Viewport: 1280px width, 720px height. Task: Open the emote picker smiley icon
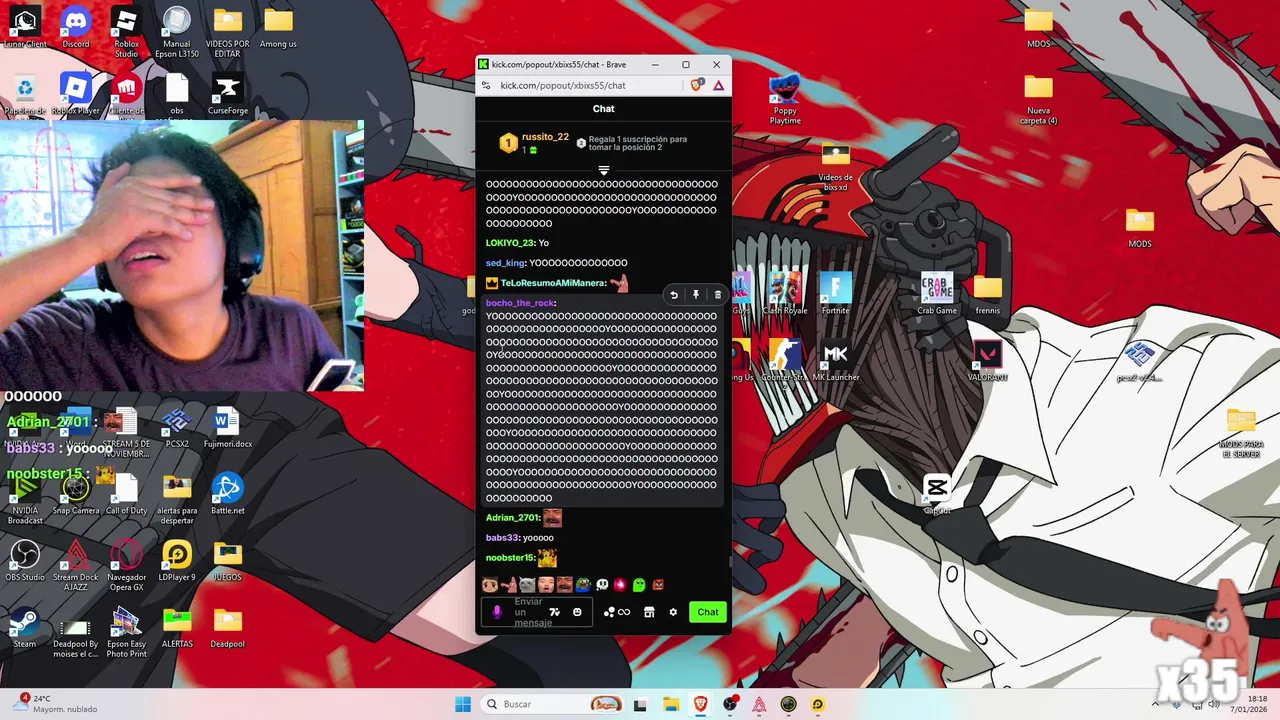tap(577, 612)
